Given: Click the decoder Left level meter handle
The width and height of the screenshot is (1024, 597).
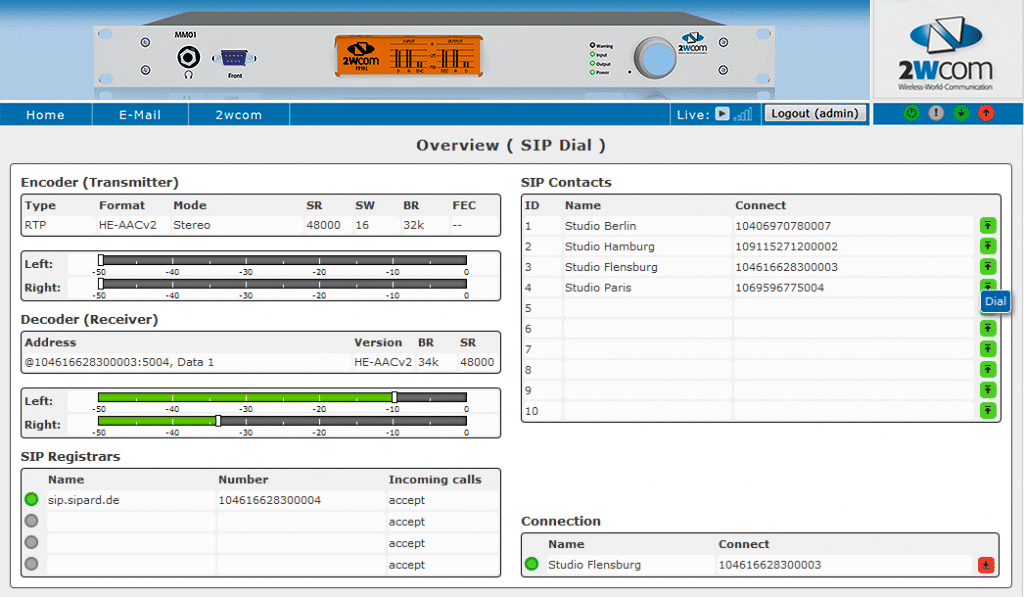Looking at the screenshot, I should (394, 397).
